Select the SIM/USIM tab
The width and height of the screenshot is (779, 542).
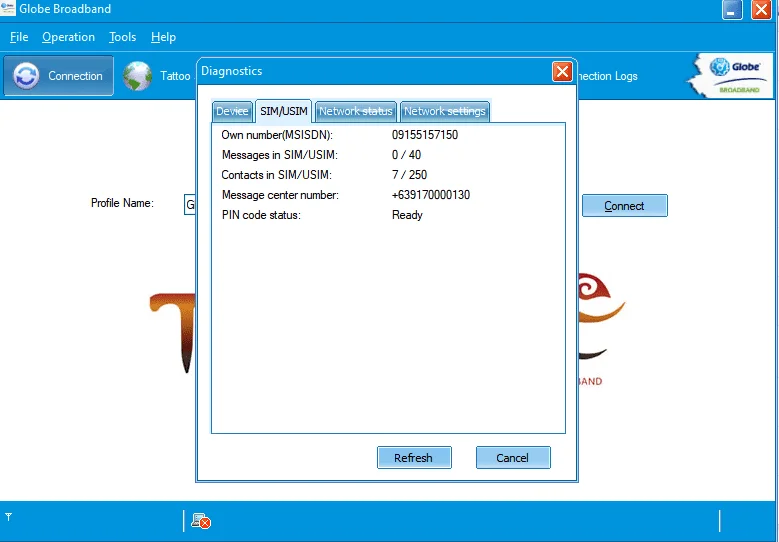click(x=284, y=111)
